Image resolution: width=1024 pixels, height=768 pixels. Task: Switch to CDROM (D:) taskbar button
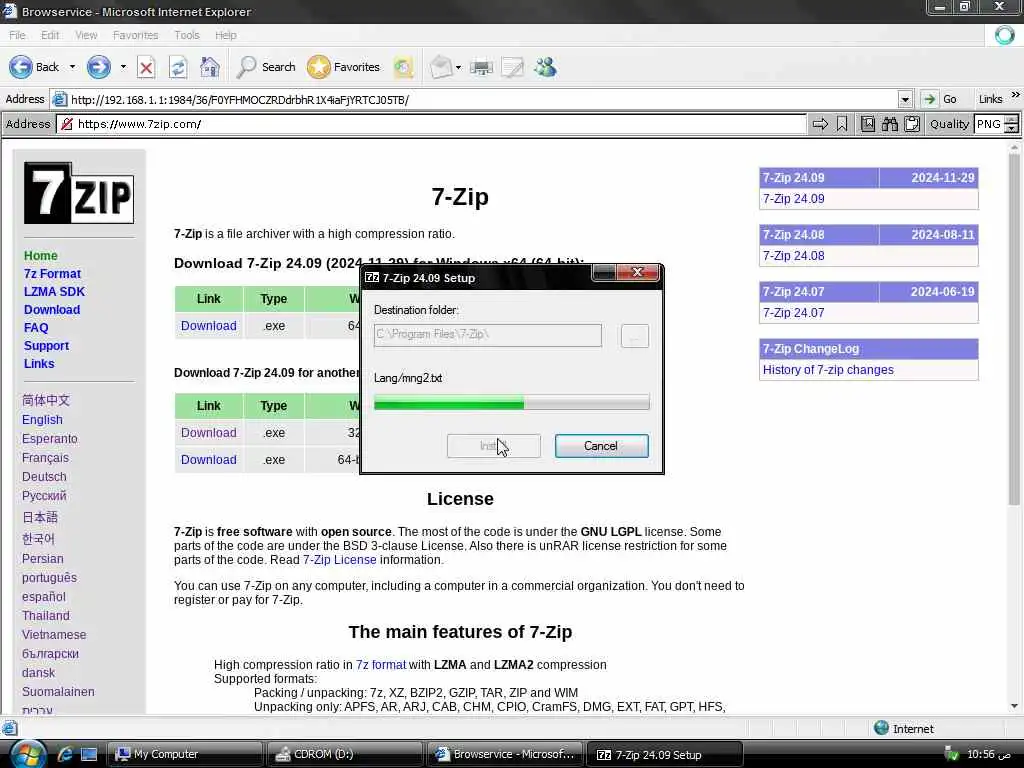pyautogui.click(x=345, y=754)
